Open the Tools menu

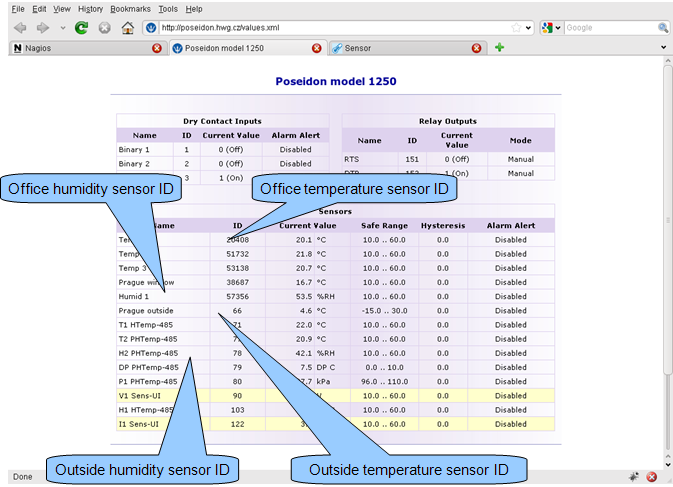(x=168, y=9)
